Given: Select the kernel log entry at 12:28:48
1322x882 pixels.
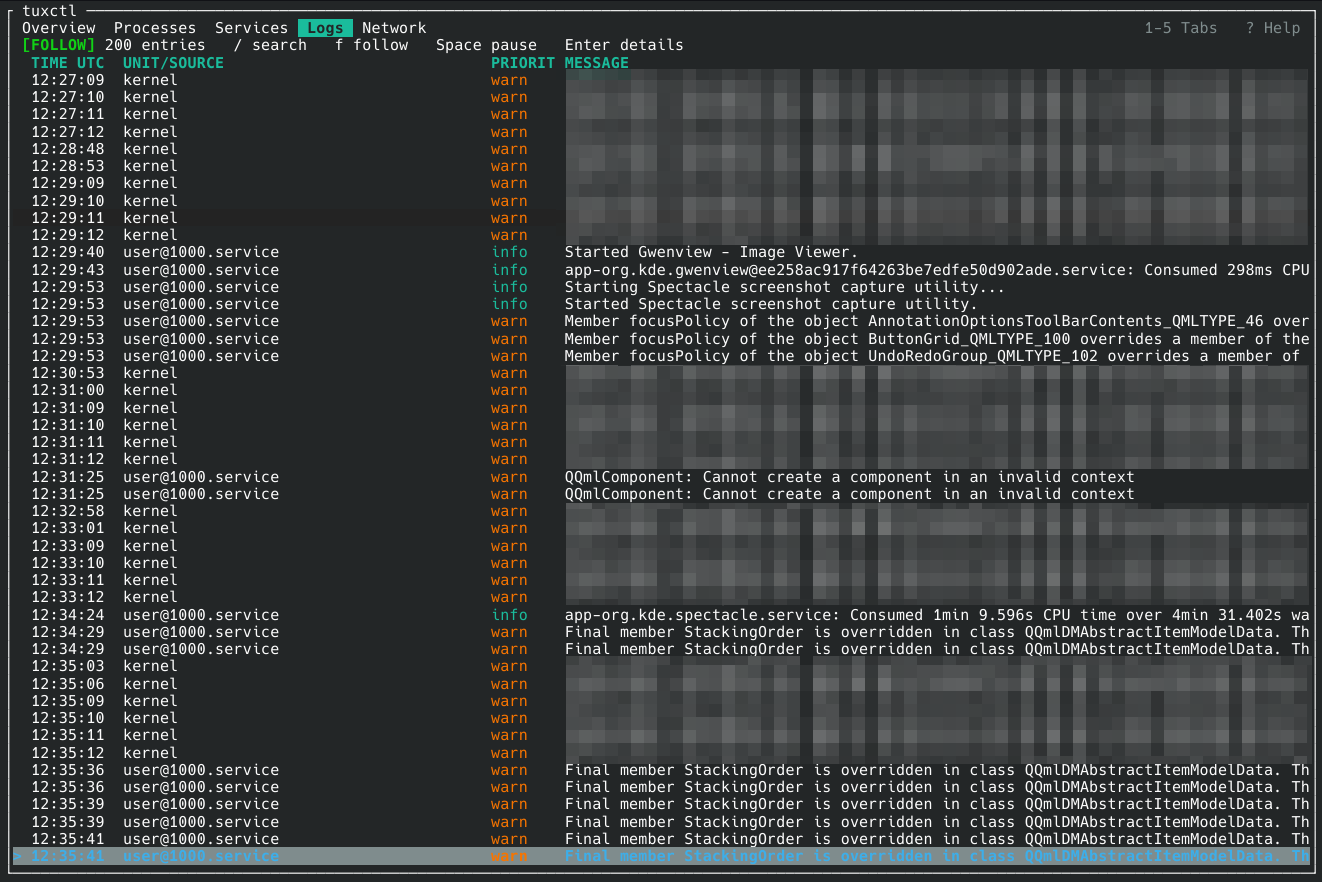Looking at the screenshot, I should 661,149.
